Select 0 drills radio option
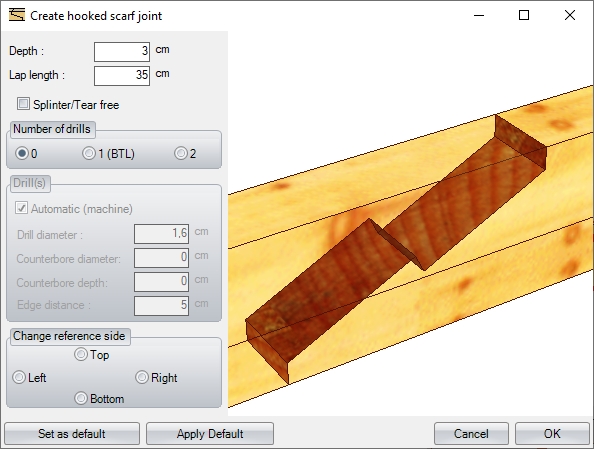Screen dimensions: 594x449 coord(22,153)
